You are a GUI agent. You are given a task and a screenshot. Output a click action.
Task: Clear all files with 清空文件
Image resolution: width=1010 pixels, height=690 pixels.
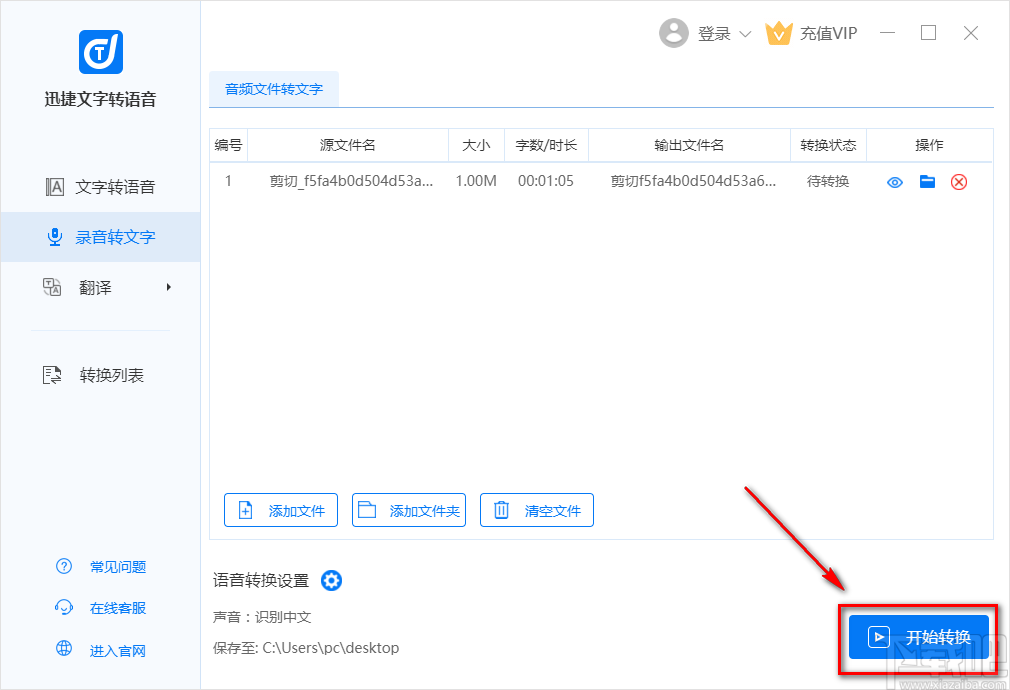click(537, 510)
